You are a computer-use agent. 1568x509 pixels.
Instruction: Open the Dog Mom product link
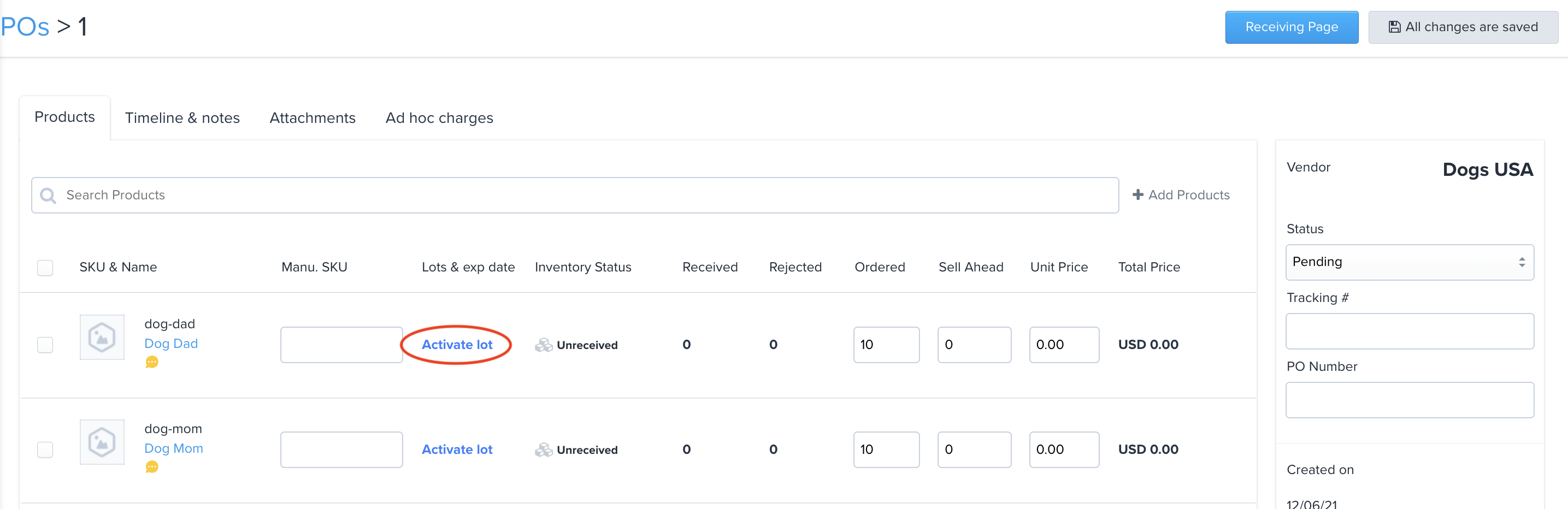(174, 448)
